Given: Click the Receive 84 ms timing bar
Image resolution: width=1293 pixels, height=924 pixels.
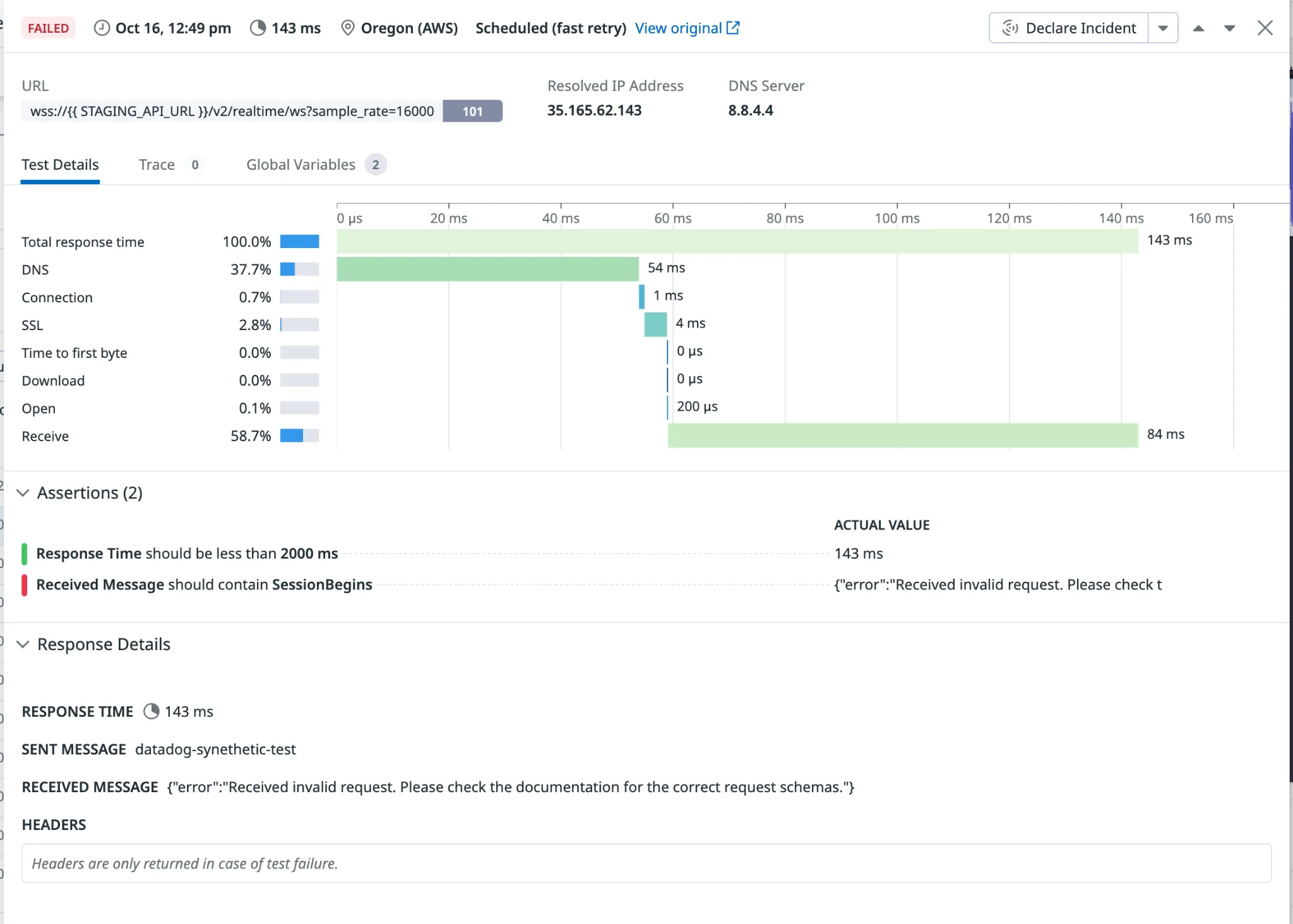Looking at the screenshot, I should [x=903, y=435].
